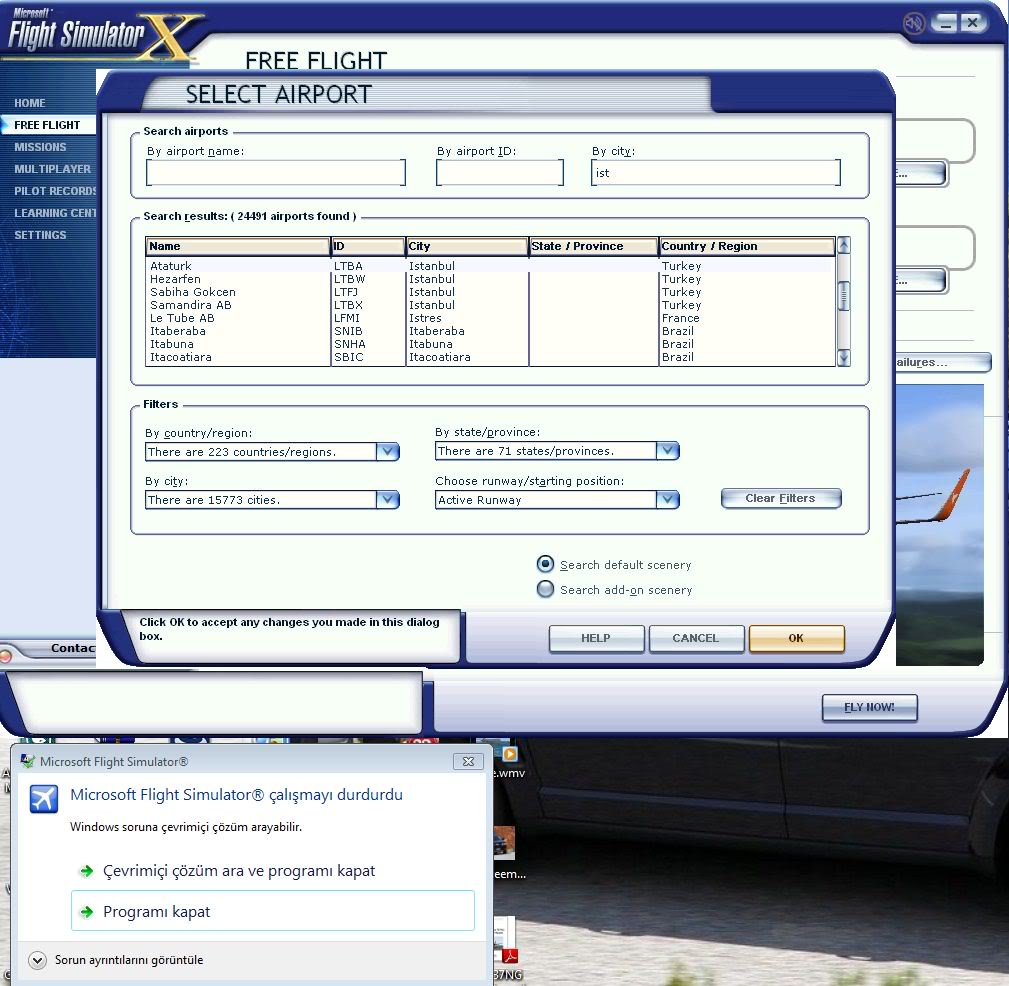Viewport: 1009px width, 986px height.
Task: Select the Sabiha Gokcen airport row
Action: [x=490, y=292]
